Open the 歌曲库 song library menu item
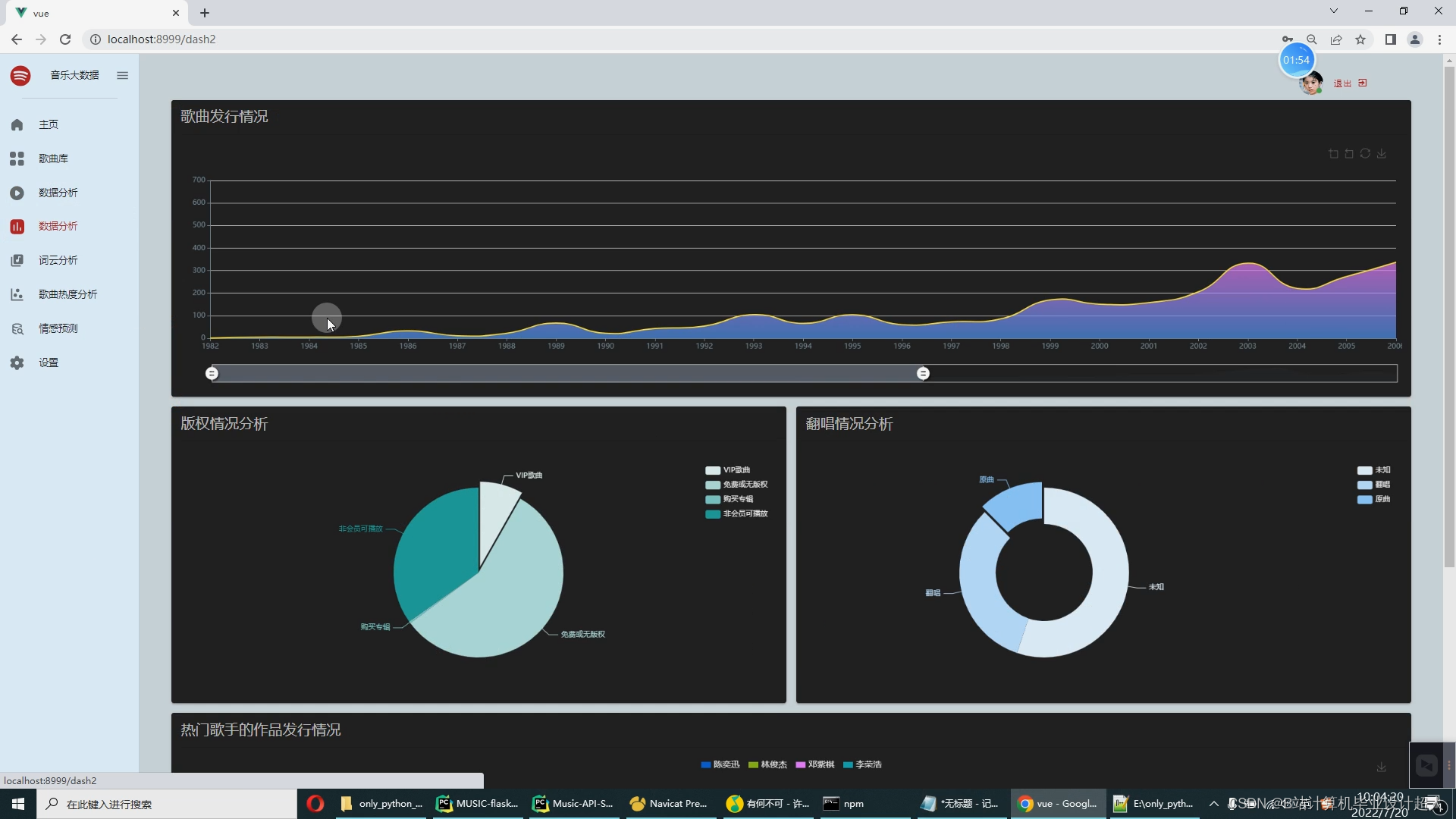 point(53,158)
